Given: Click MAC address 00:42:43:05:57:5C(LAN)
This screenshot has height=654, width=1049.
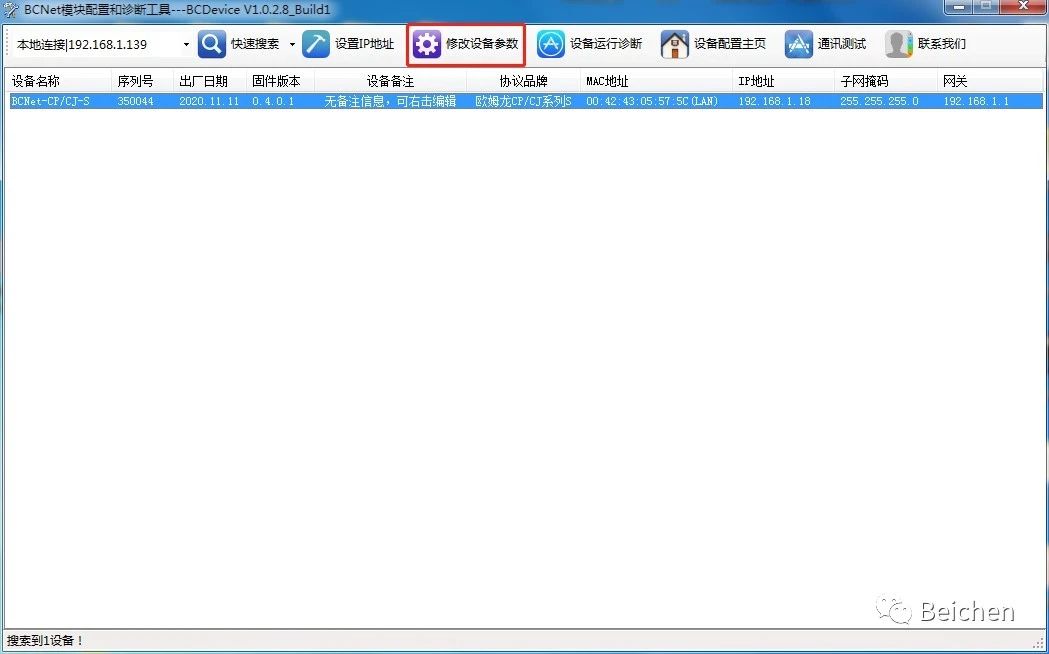Looking at the screenshot, I should point(652,102).
